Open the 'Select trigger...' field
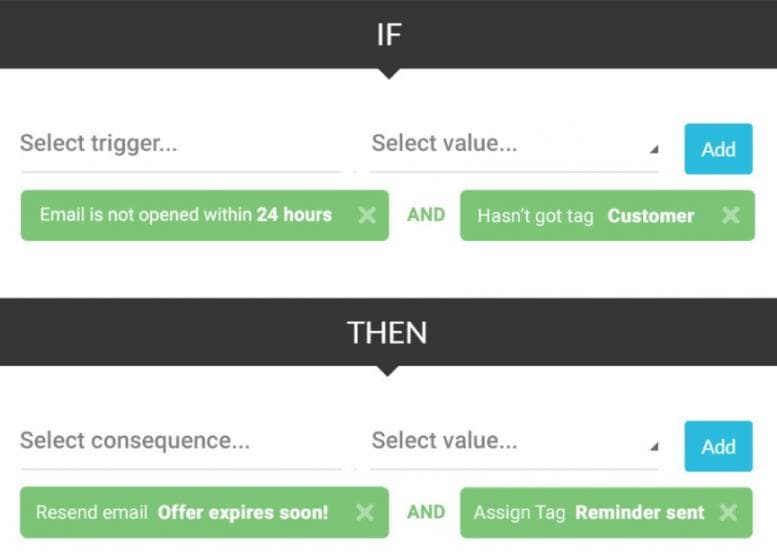This screenshot has width=777, height=554. point(180,144)
